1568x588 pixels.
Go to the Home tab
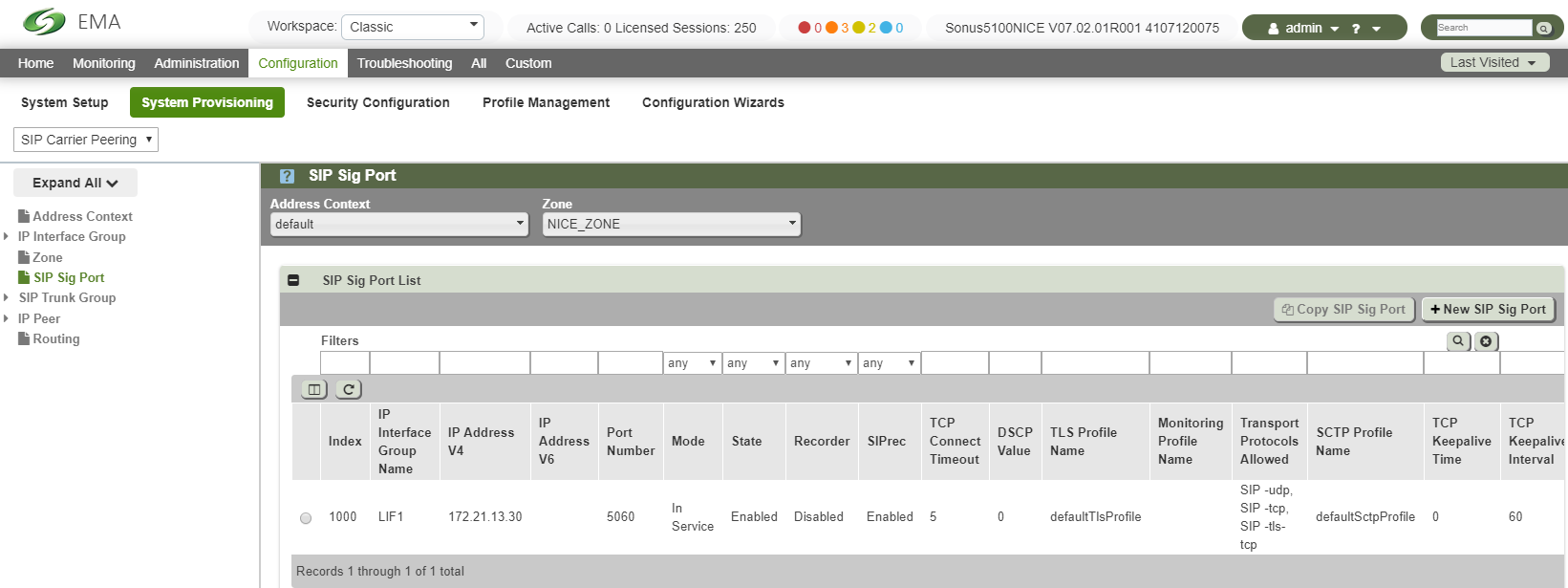[35, 63]
